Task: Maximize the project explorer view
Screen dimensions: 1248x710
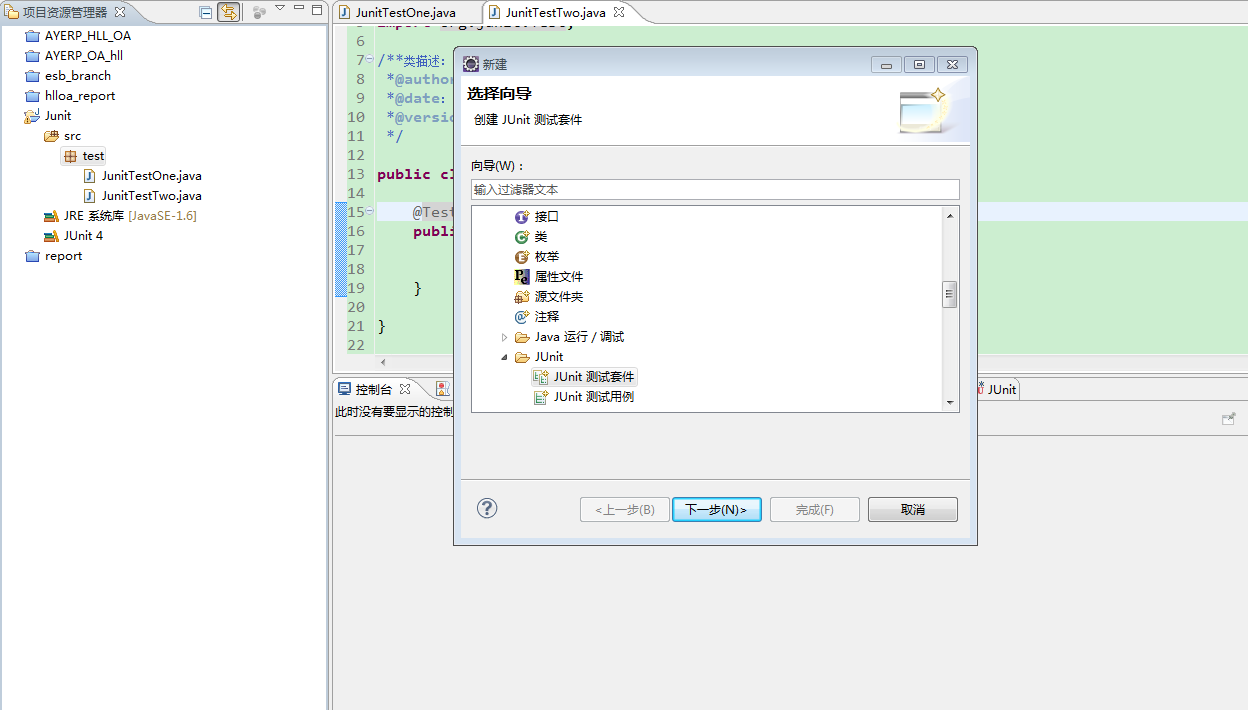Action: pos(317,9)
